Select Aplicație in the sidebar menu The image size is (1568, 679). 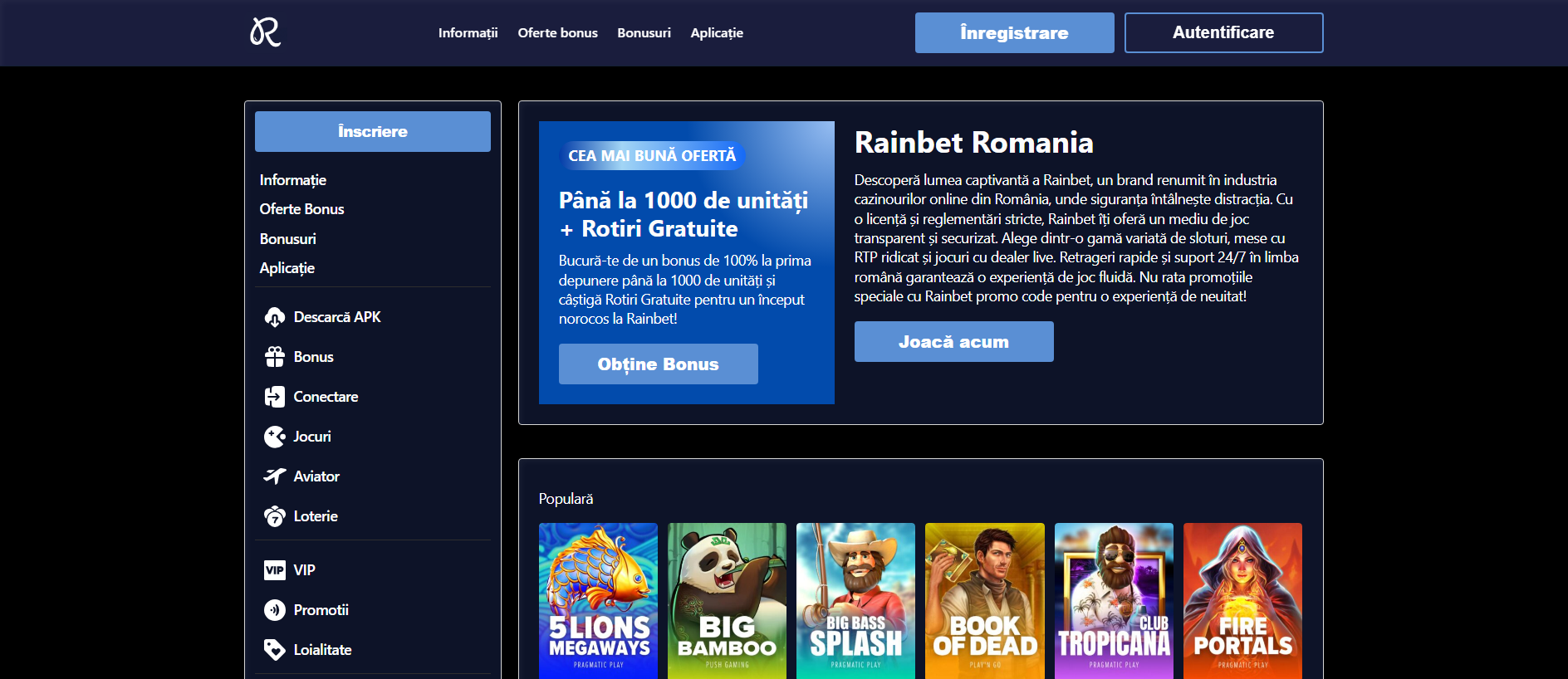pyautogui.click(x=287, y=268)
